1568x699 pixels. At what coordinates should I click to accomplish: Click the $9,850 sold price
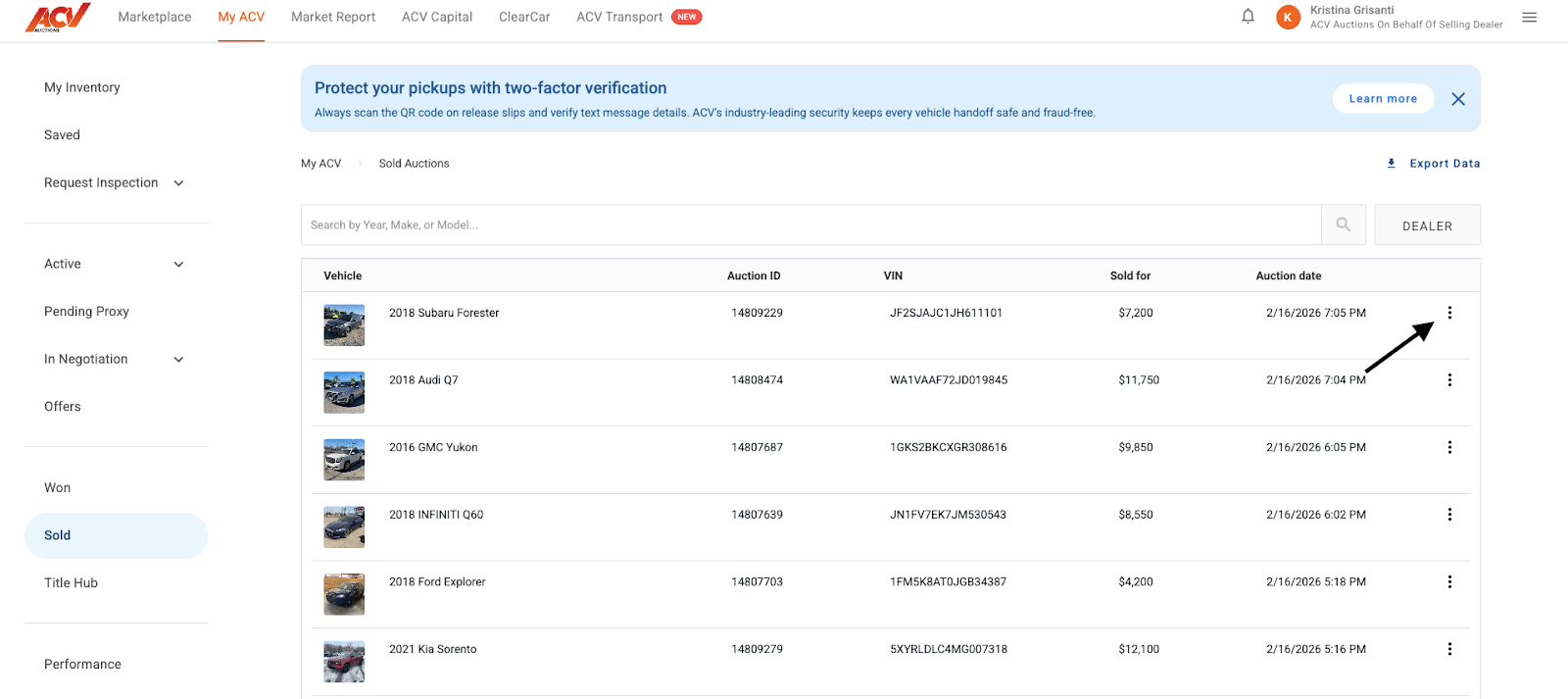coord(1136,447)
